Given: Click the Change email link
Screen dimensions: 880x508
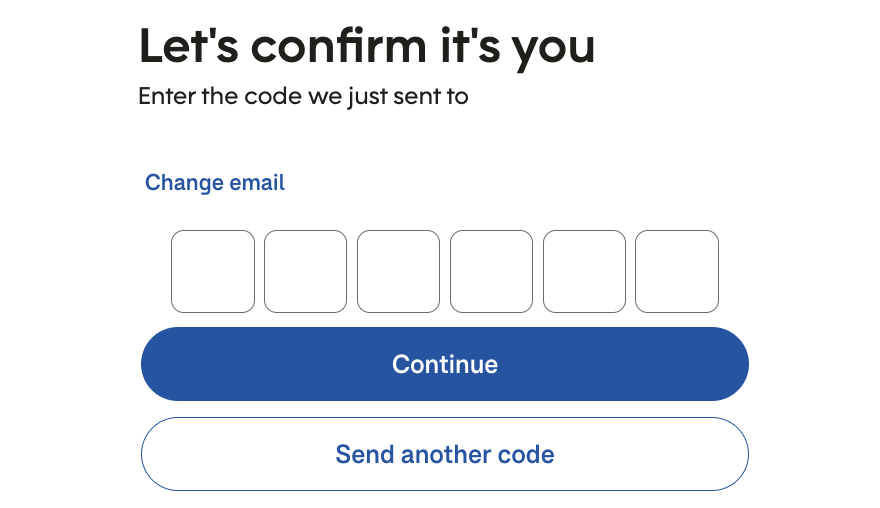Looking at the screenshot, I should (215, 183).
